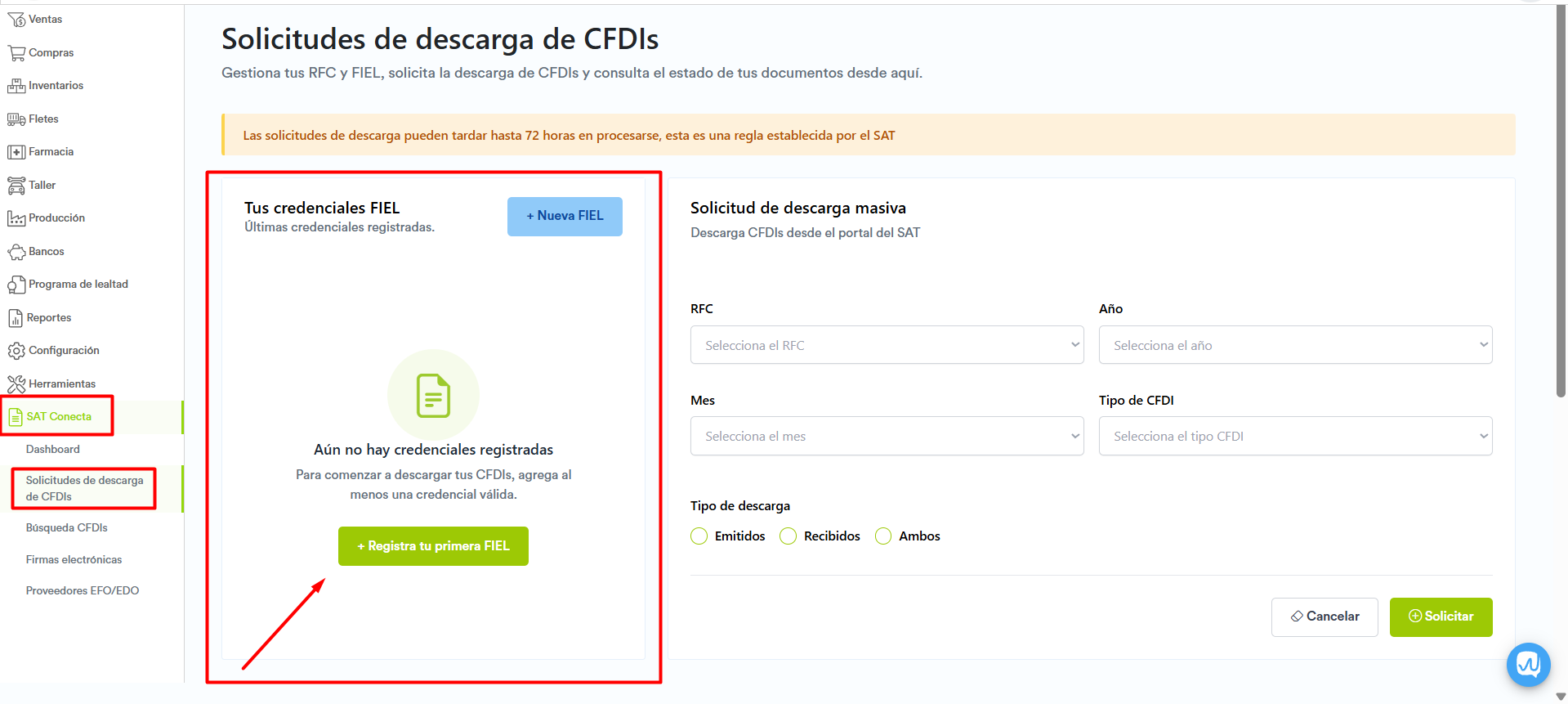Open Inventarios via its sidebar icon
Image resolution: width=1568 pixels, height=704 pixels.
16,86
